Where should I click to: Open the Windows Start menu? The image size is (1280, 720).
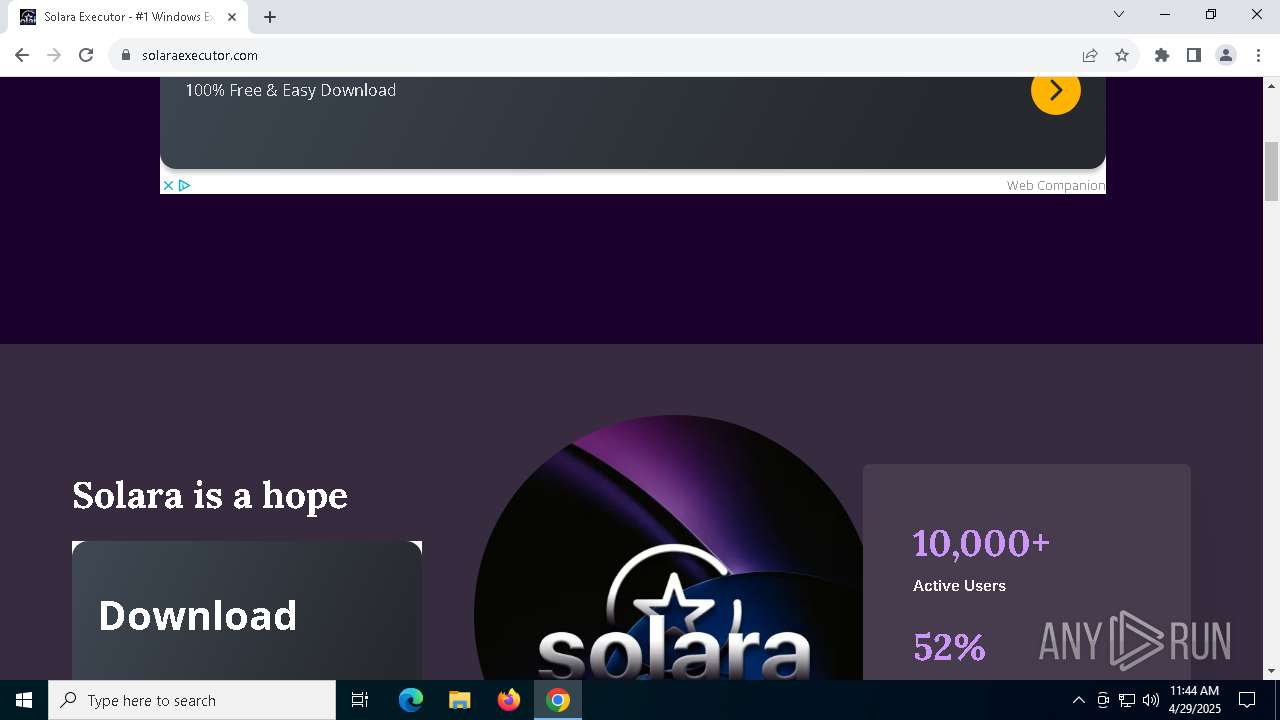tap(24, 700)
